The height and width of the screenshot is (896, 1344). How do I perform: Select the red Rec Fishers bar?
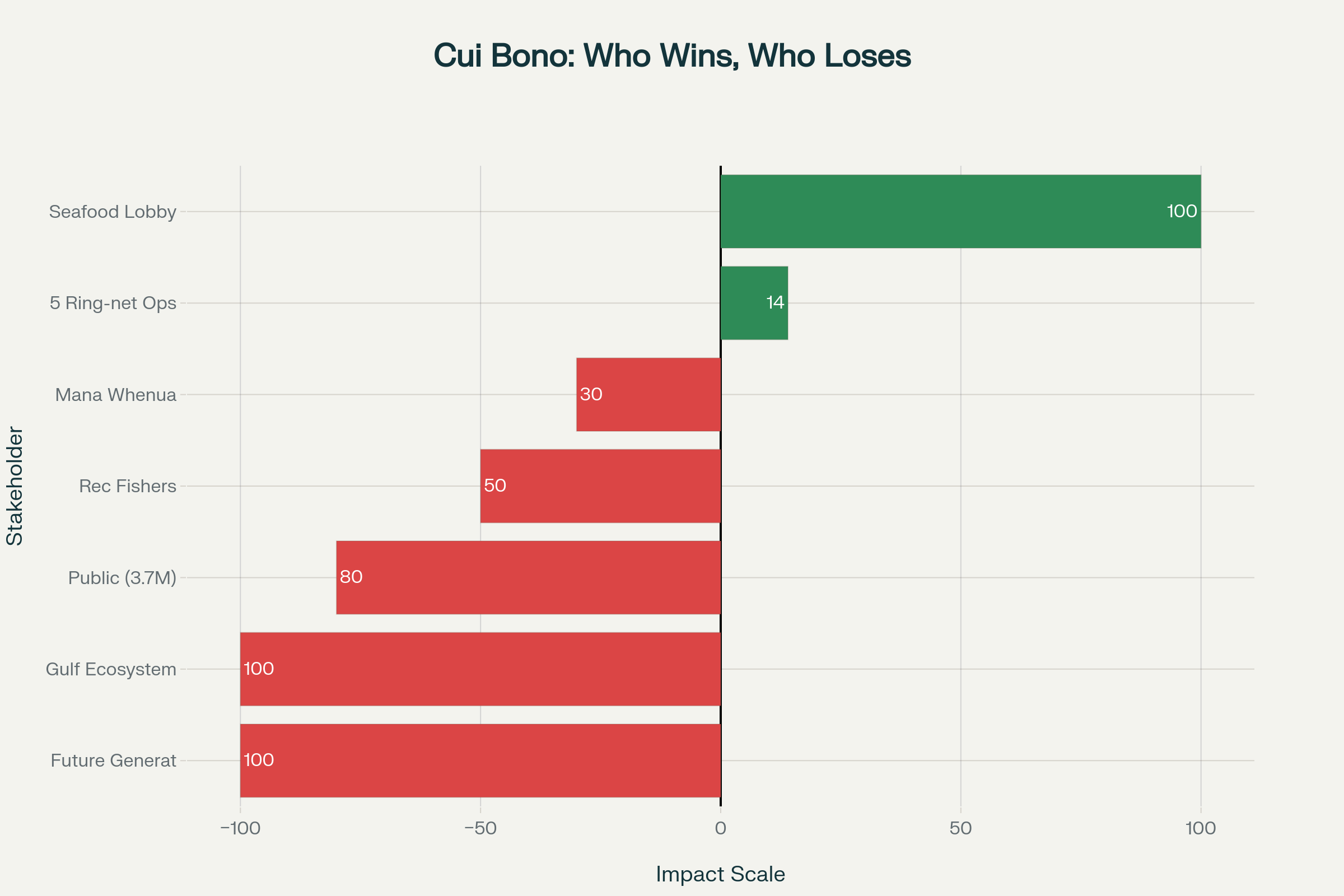click(600, 486)
